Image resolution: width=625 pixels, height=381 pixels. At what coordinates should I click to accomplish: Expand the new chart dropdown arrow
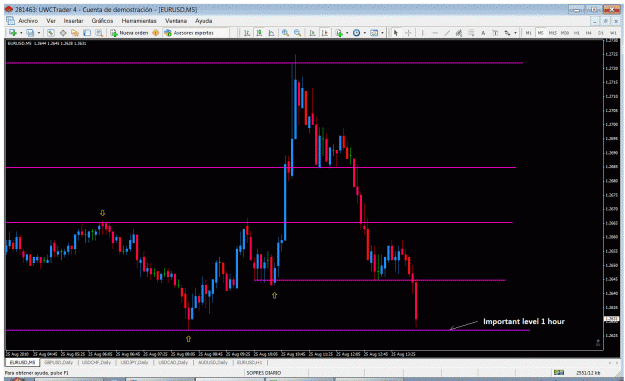tap(21, 33)
